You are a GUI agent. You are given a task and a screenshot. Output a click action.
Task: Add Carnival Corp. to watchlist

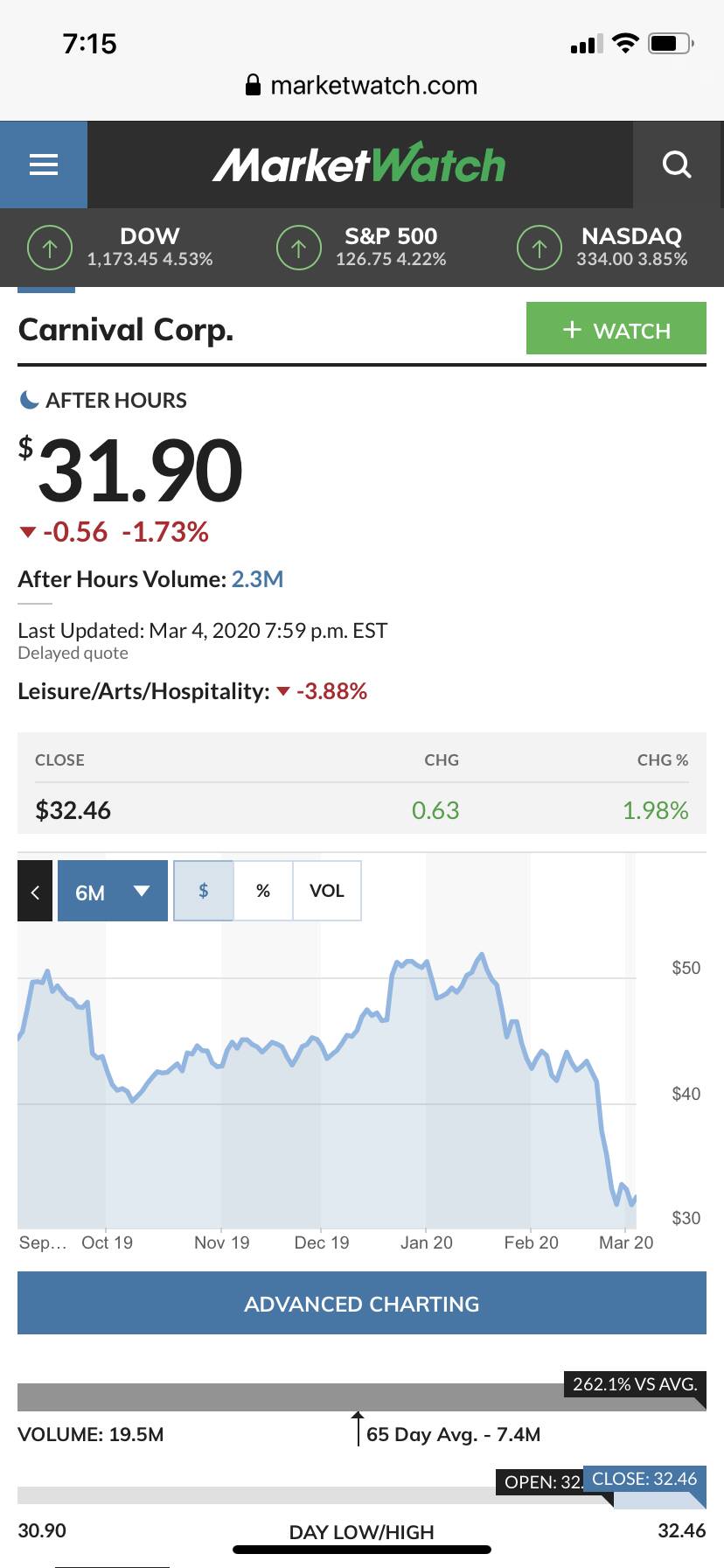616,329
